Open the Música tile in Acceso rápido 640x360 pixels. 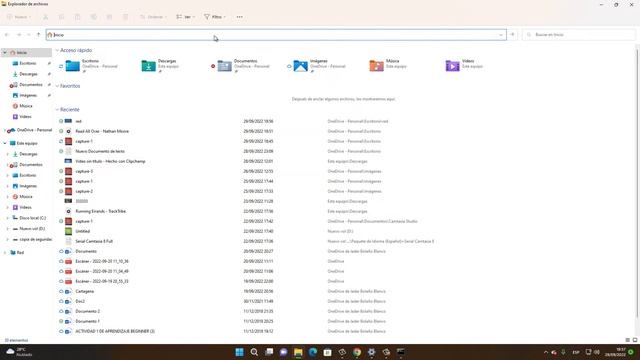click(388, 65)
